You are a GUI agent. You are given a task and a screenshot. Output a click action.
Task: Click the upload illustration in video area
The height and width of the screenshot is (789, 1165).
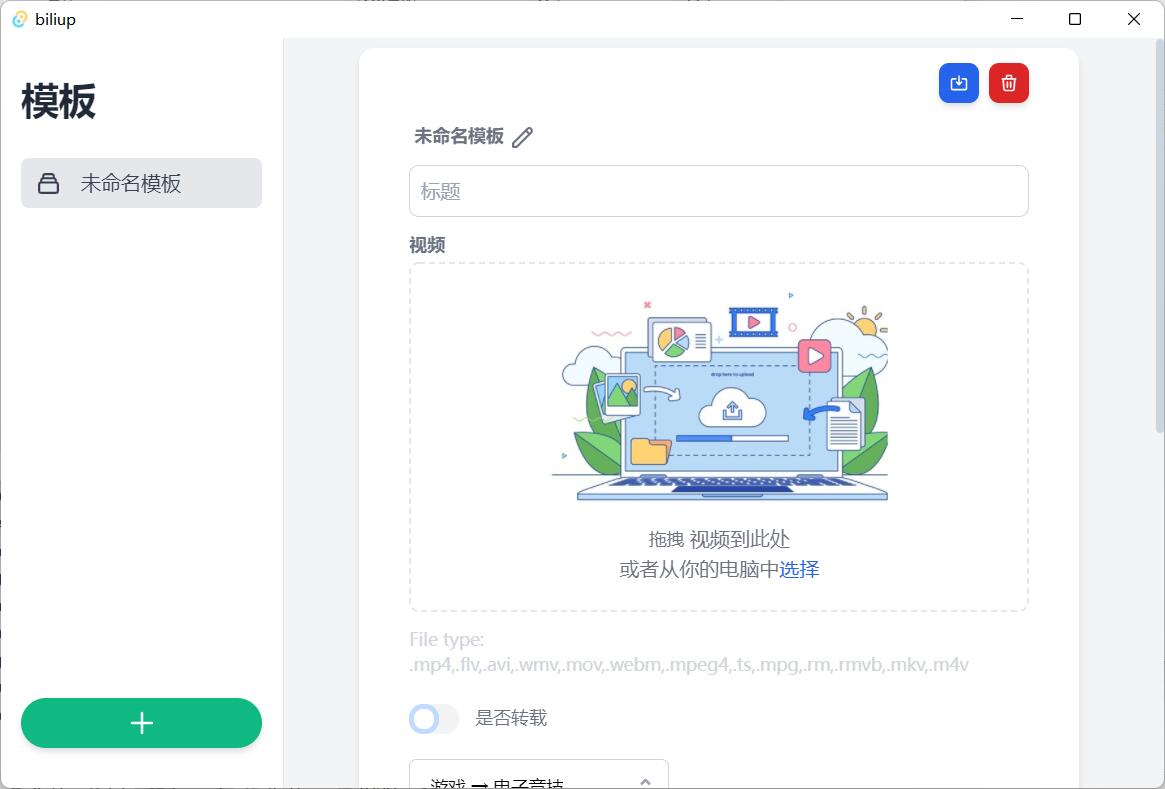719,400
